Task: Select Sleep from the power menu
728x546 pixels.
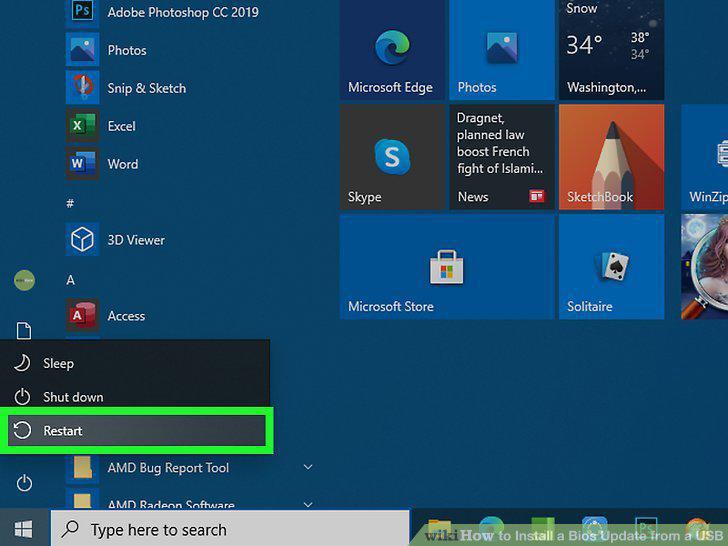Action: tap(135, 363)
